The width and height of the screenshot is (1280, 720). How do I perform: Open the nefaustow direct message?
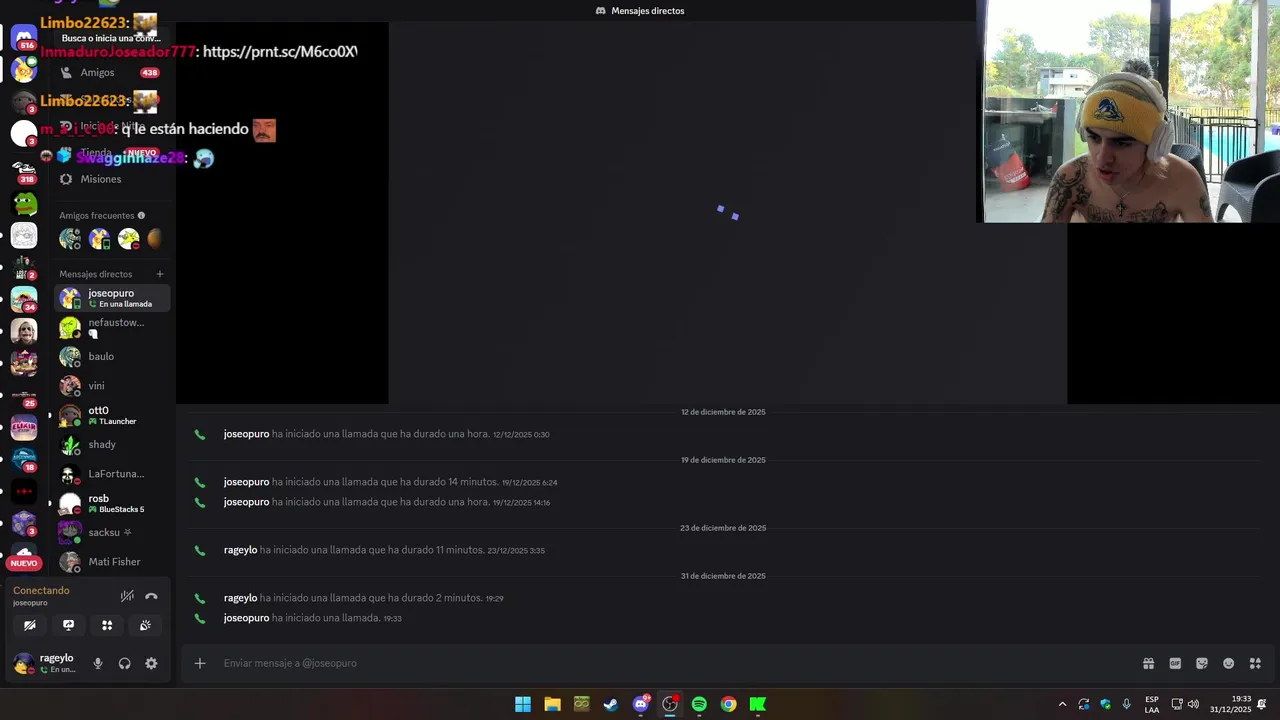[x=111, y=327]
